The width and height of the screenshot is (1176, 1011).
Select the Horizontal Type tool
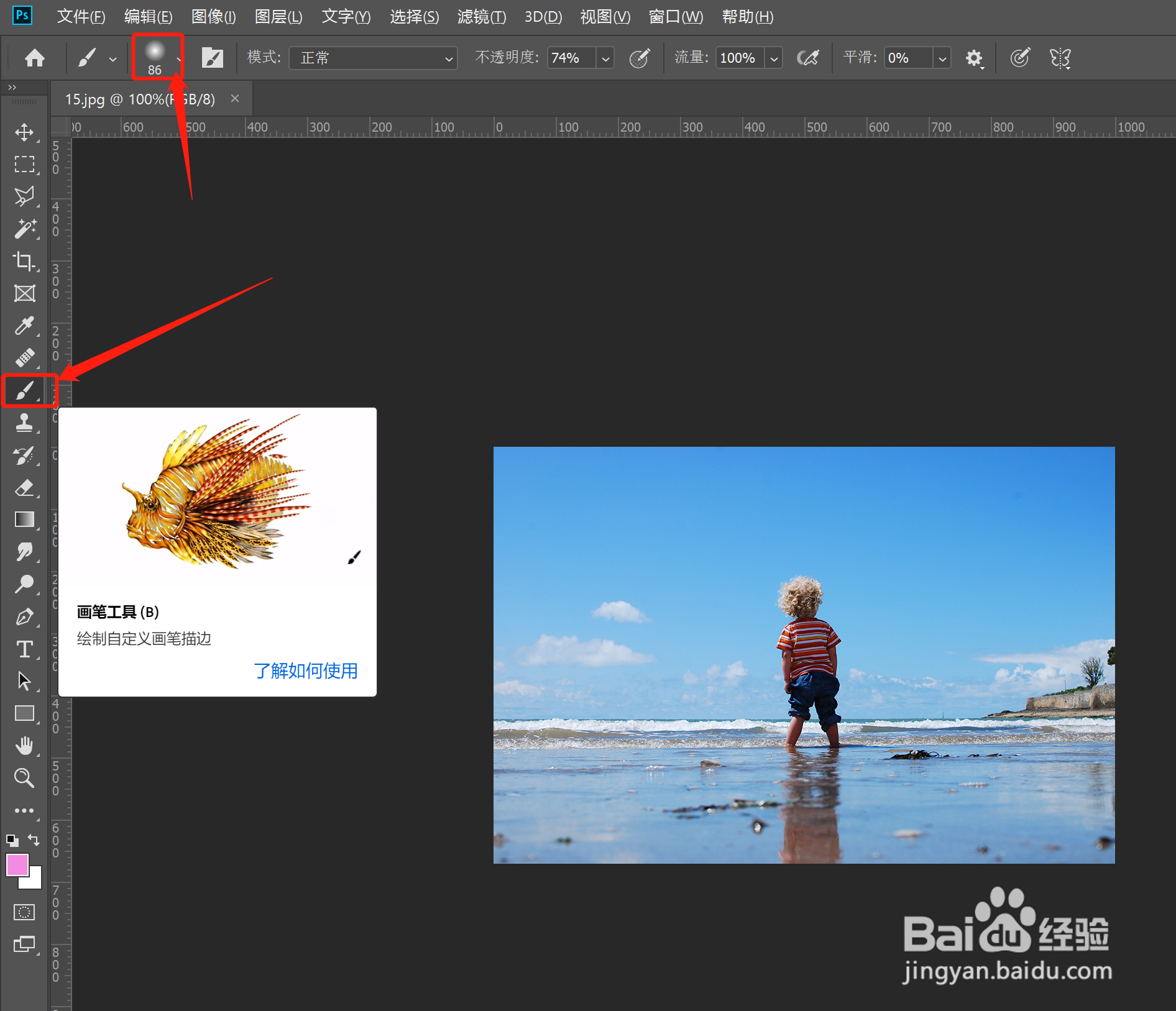click(24, 649)
